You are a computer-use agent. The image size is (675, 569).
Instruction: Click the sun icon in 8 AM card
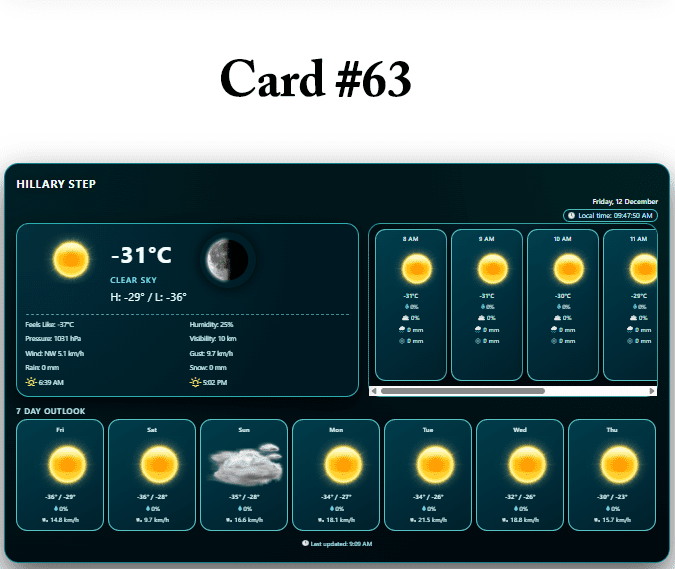(x=410, y=269)
